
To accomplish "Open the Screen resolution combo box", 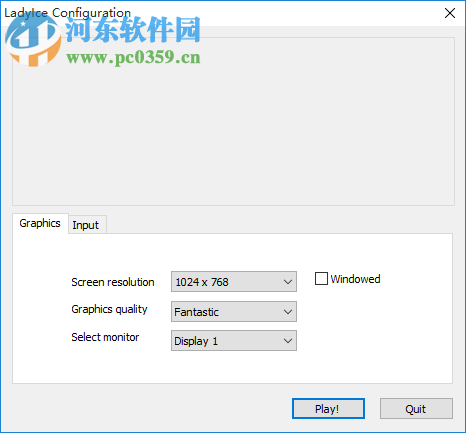I will [234, 282].
